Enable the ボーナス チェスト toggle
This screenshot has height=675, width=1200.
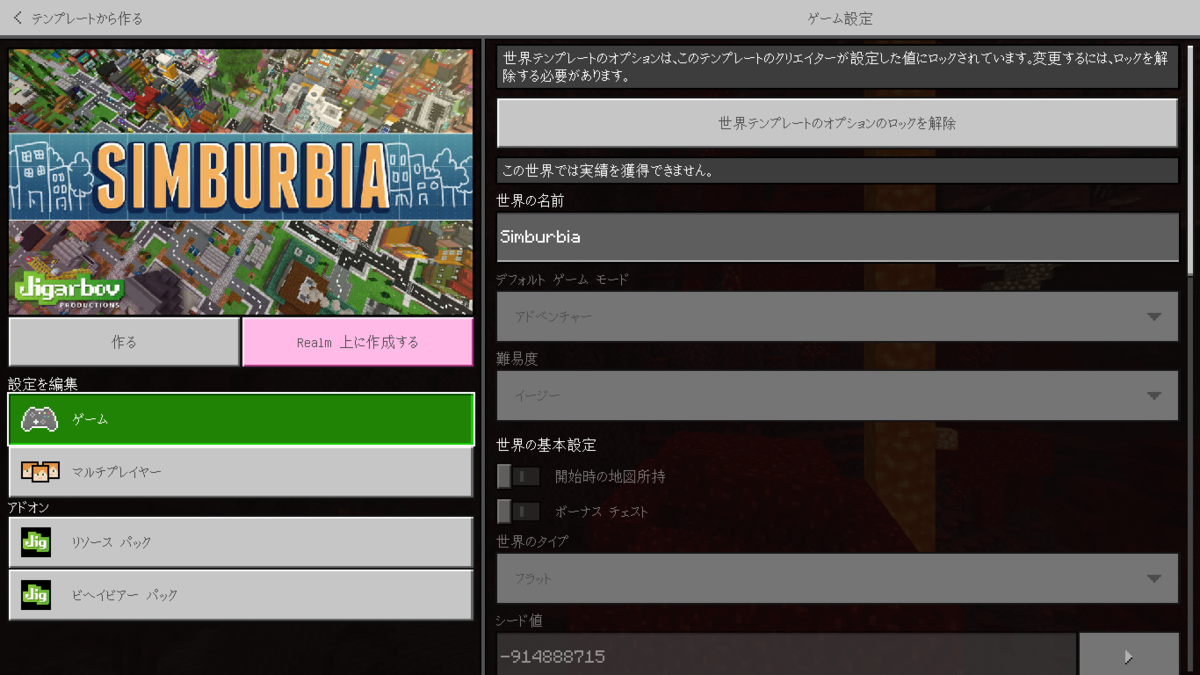click(x=517, y=511)
